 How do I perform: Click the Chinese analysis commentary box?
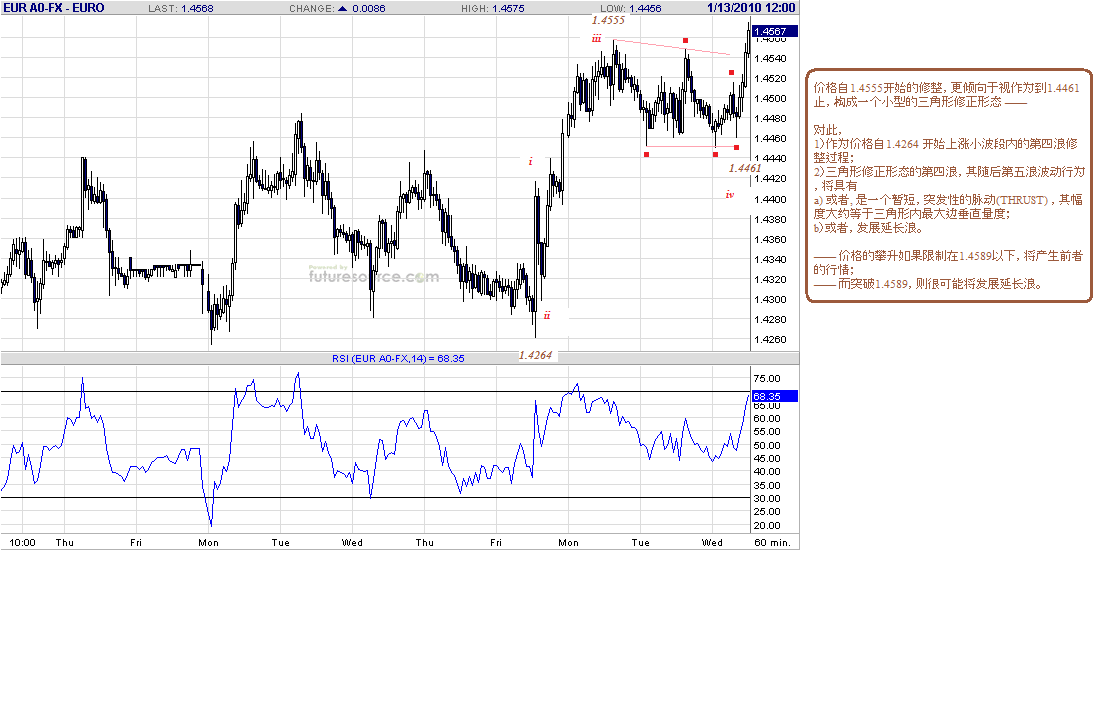point(949,186)
